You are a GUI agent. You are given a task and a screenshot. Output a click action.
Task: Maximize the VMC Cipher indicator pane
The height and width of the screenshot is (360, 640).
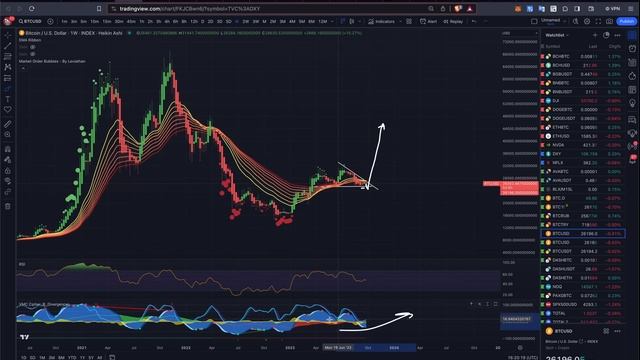coord(496,304)
